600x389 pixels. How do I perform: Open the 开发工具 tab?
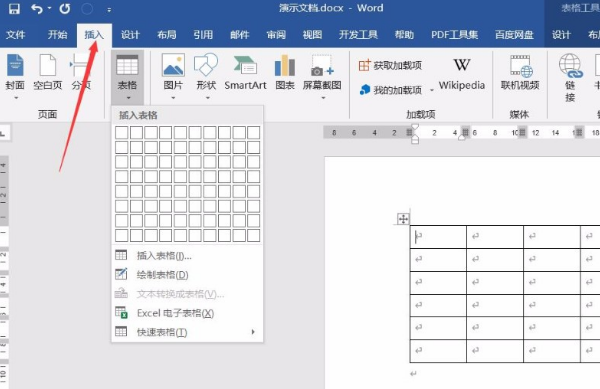[x=358, y=35]
